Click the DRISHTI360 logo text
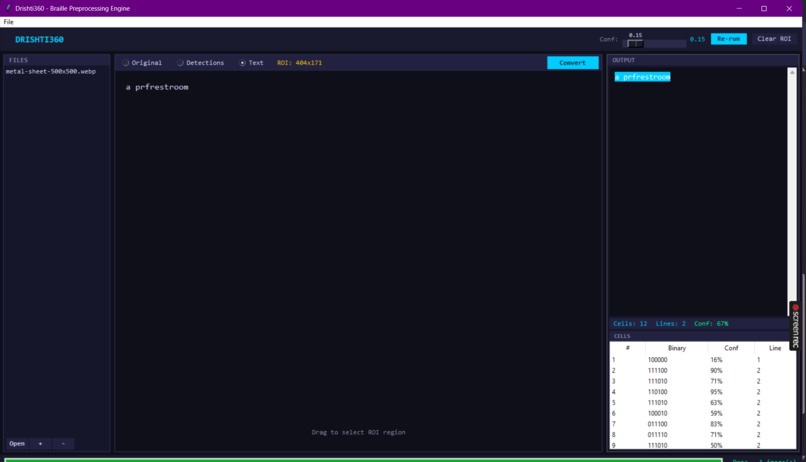The width and height of the screenshot is (806, 462). coord(39,40)
